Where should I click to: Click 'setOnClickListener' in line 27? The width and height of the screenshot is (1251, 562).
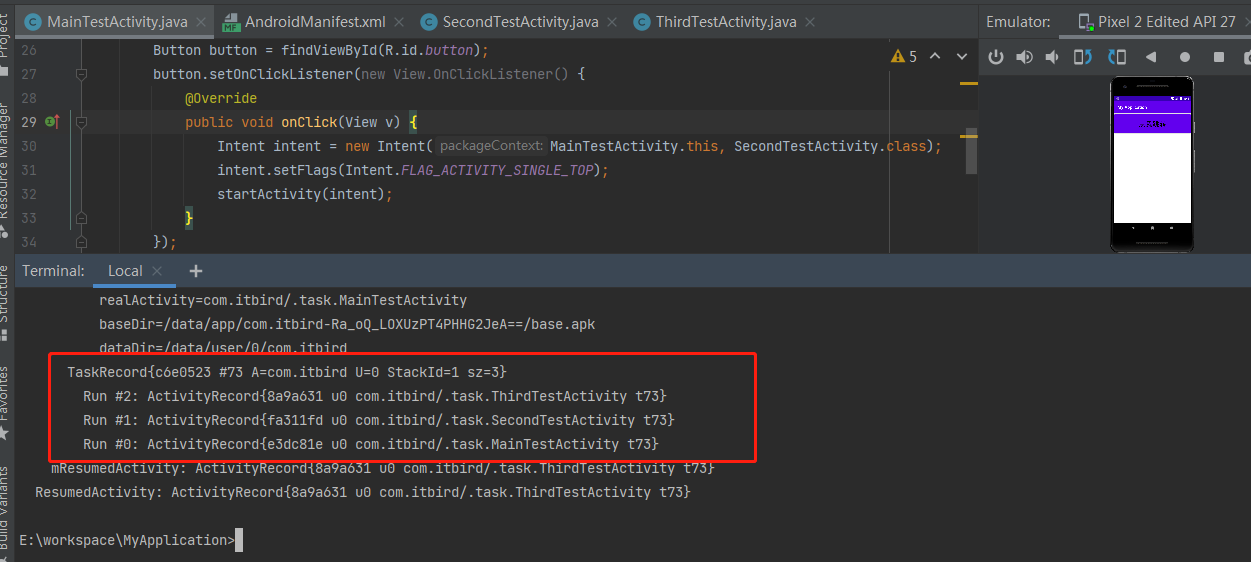280,74
